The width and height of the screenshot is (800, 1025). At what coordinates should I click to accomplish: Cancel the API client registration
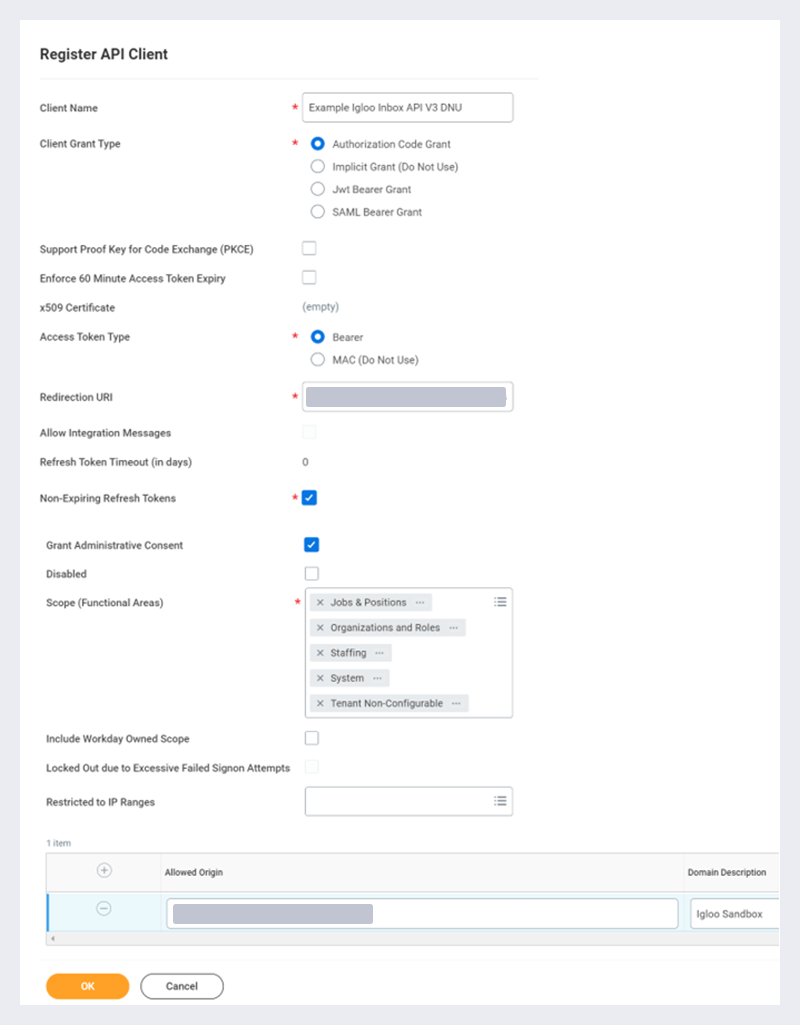tap(182, 986)
